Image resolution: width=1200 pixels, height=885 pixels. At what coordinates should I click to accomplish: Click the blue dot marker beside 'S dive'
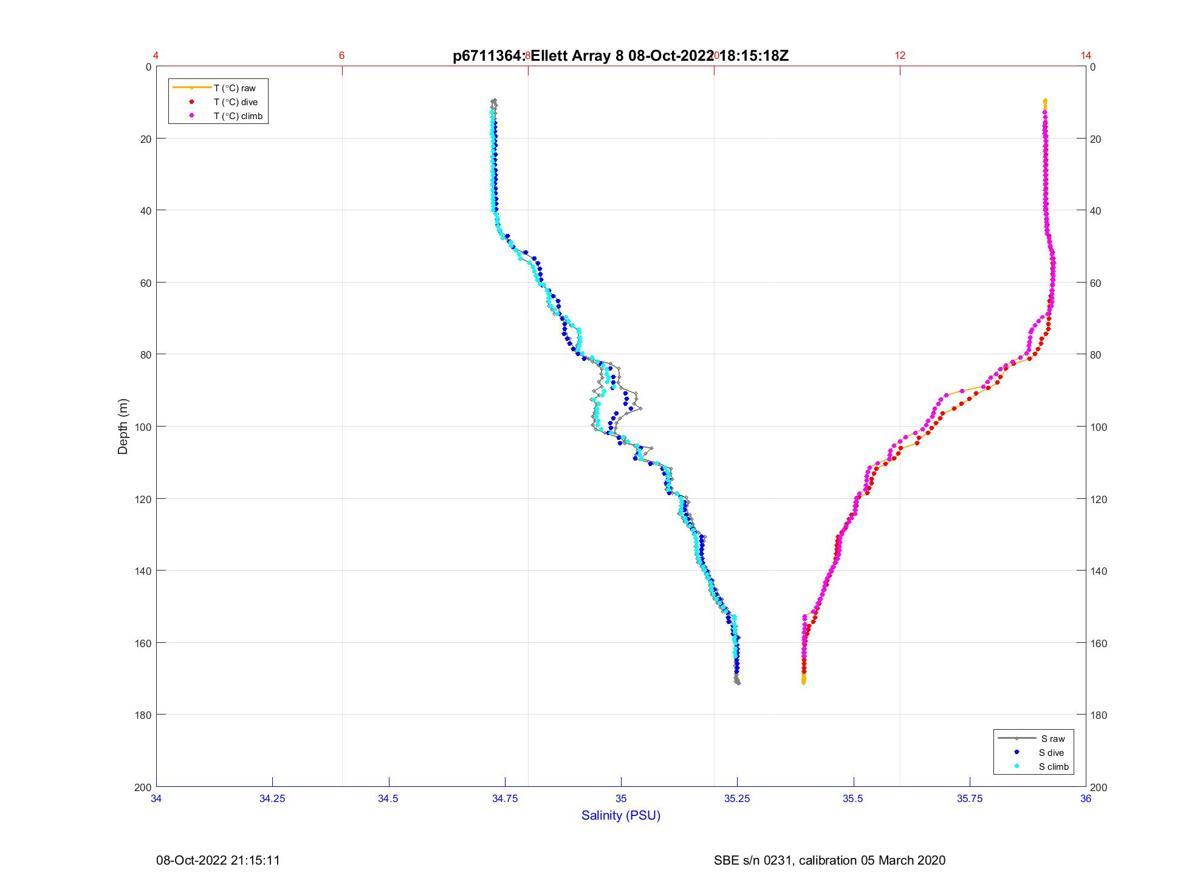pos(1016,752)
